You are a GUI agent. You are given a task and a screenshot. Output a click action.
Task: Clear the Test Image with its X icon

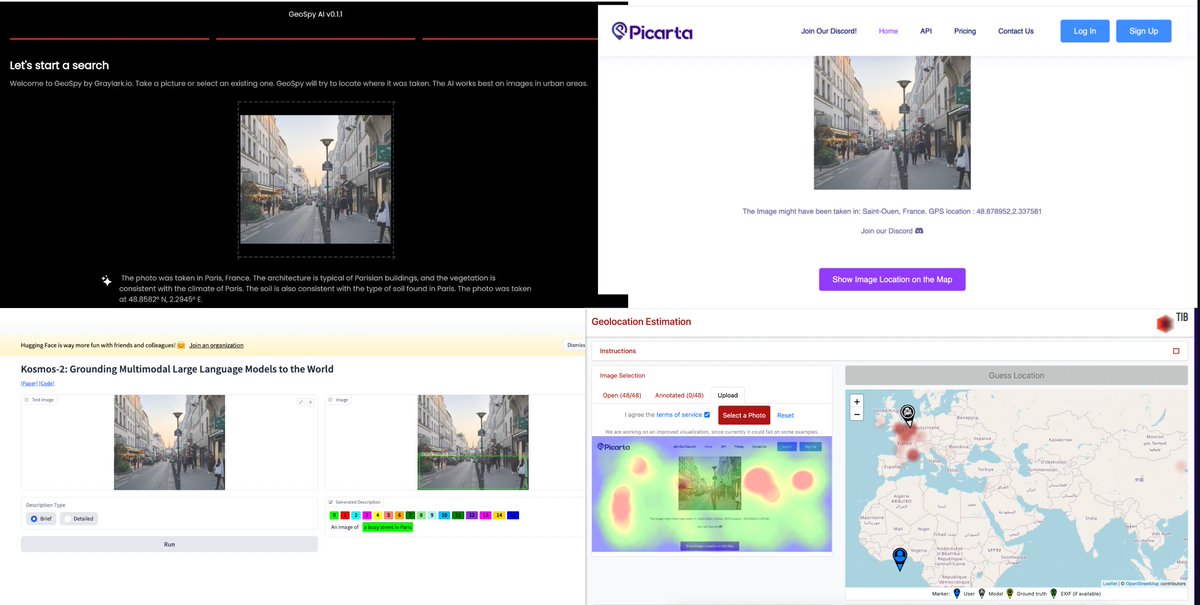[310, 402]
